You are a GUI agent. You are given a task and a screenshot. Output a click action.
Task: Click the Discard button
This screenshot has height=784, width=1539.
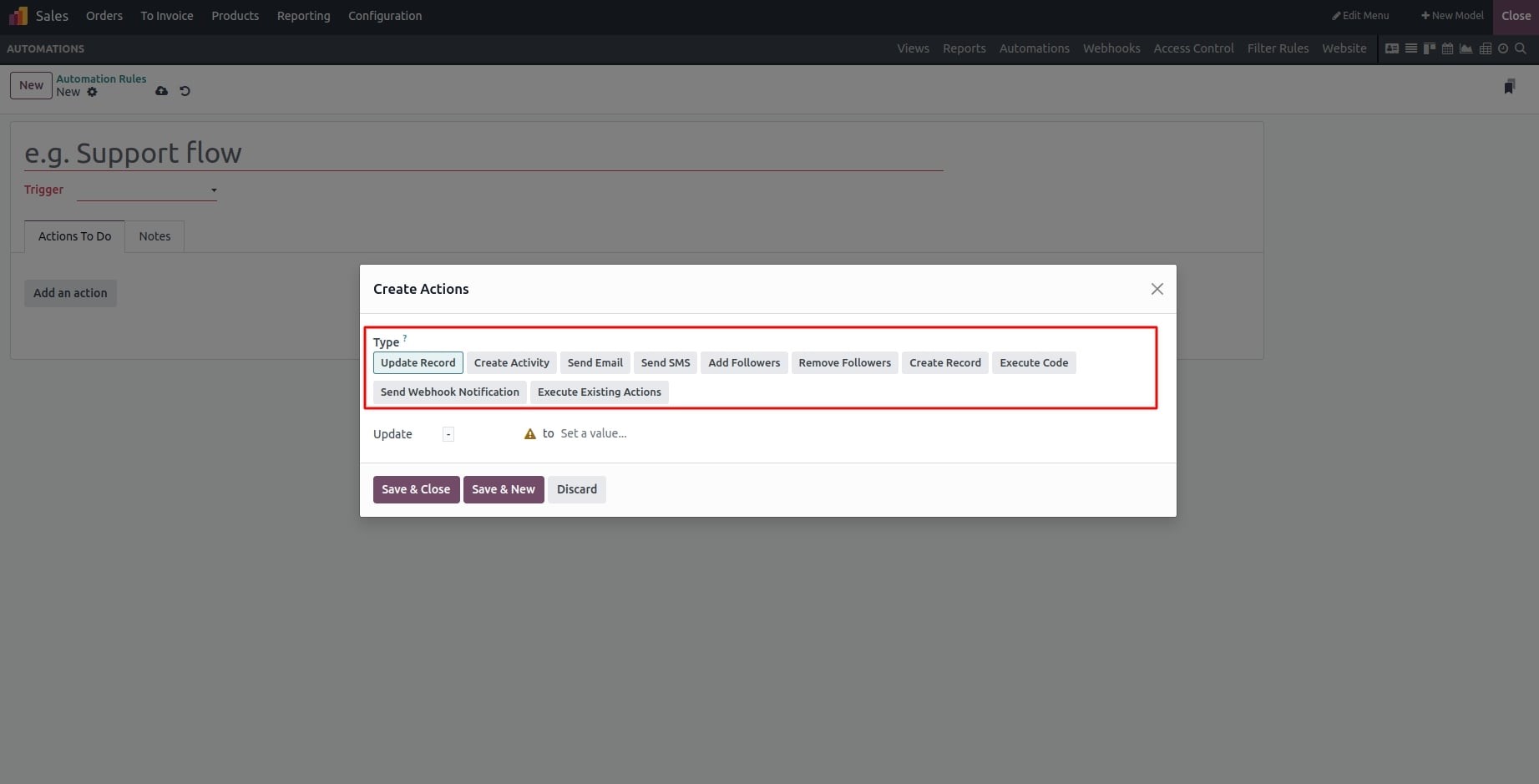point(577,489)
